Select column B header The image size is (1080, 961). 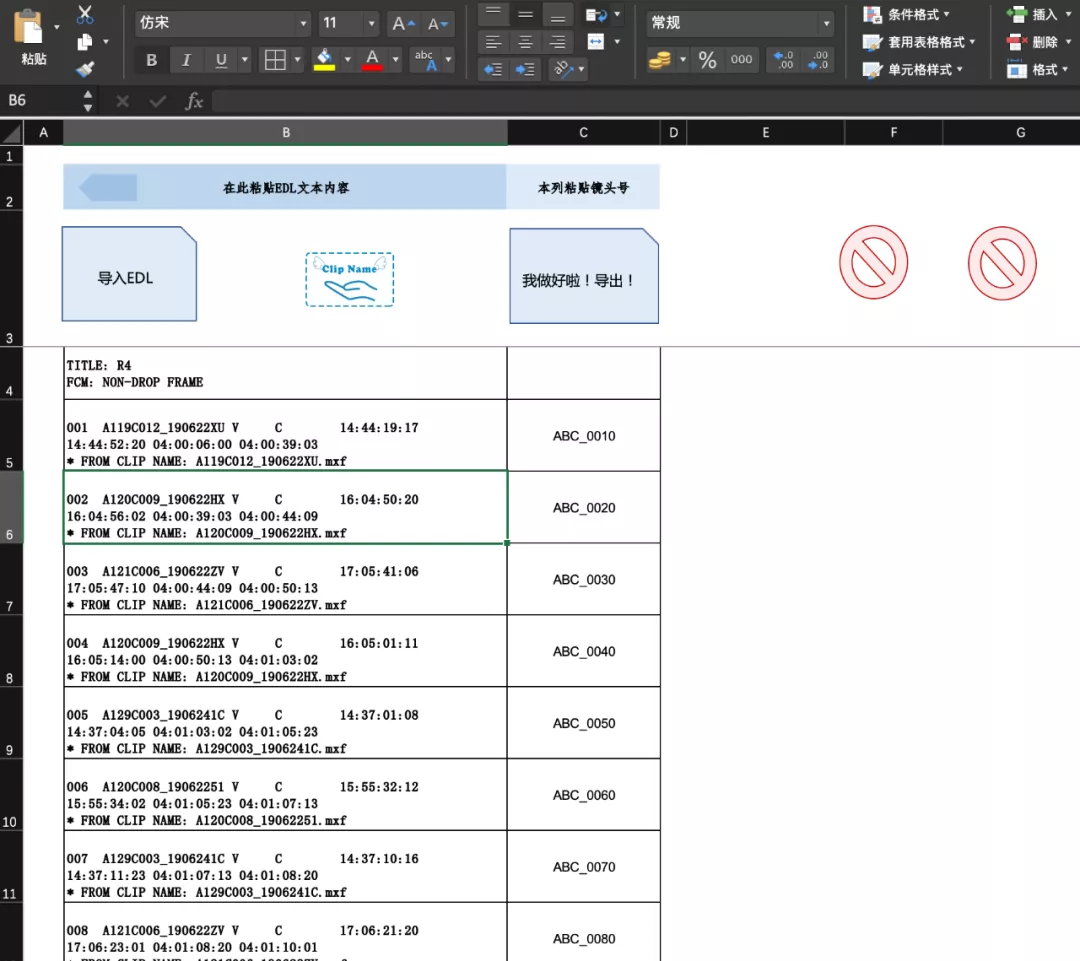[286, 132]
